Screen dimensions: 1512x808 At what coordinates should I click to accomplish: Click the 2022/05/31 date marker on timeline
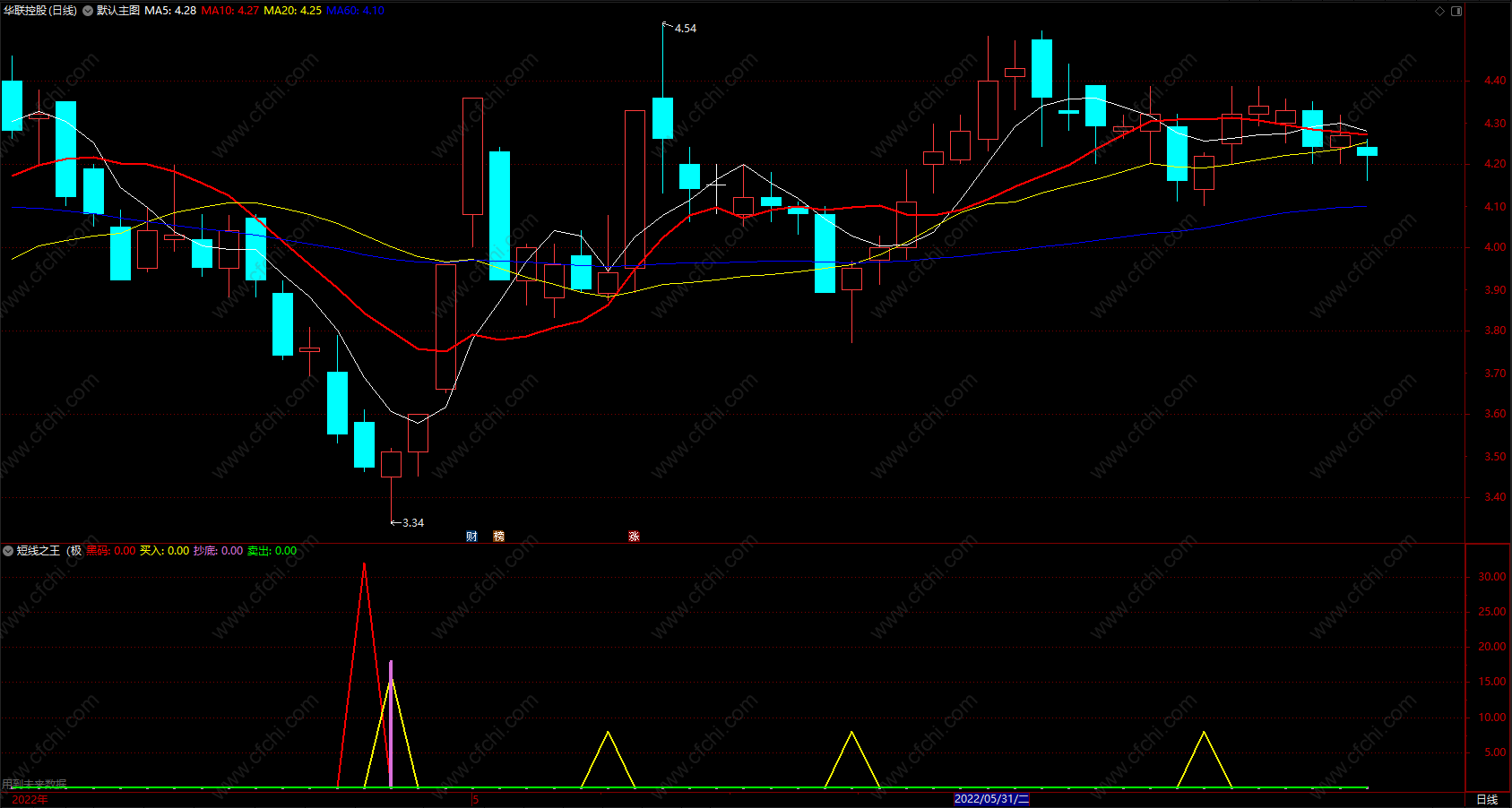991,799
